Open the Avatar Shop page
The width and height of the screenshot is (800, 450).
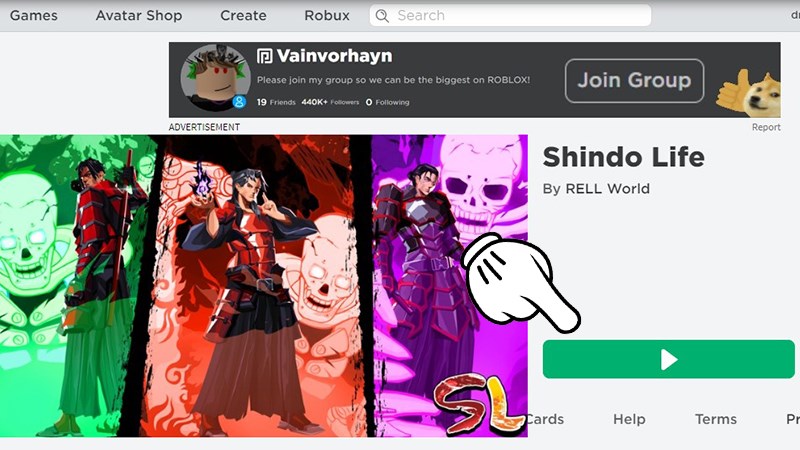pos(139,16)
